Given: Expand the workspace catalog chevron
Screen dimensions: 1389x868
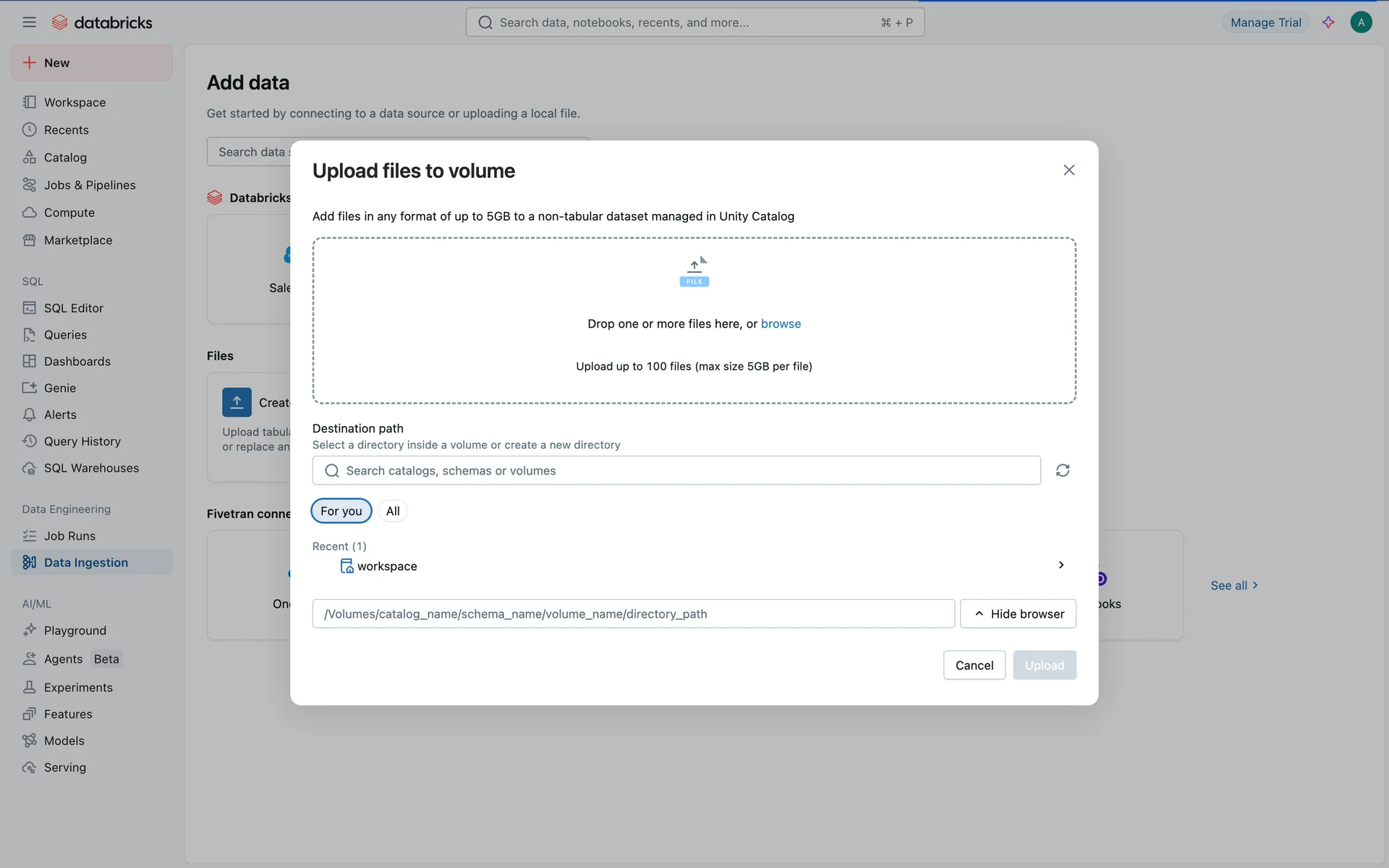Looking at the screenshot, I should tap(1061, 565).
